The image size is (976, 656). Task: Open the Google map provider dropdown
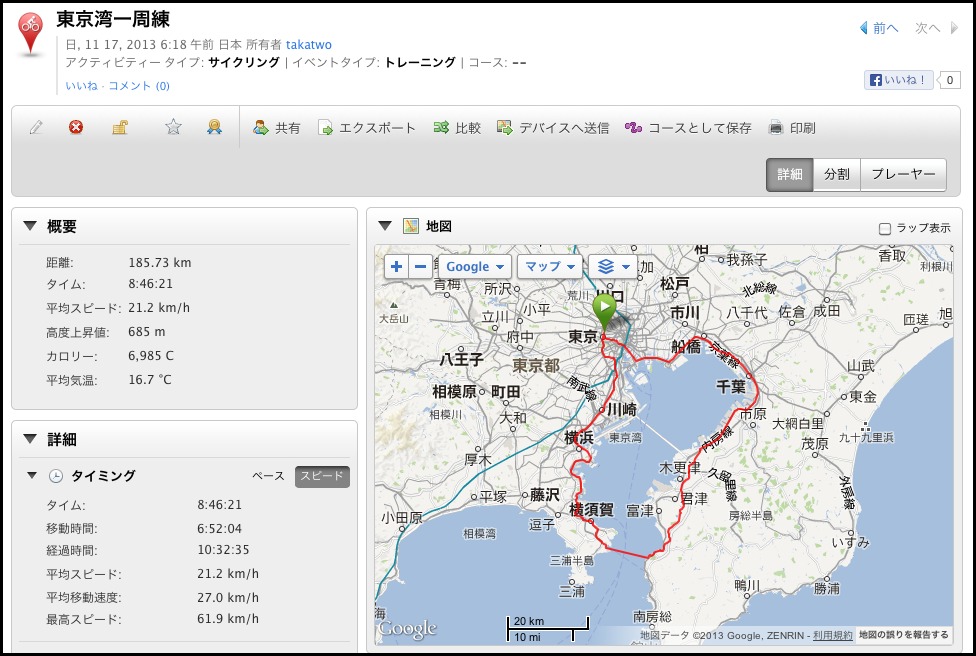tap(476, 267)
